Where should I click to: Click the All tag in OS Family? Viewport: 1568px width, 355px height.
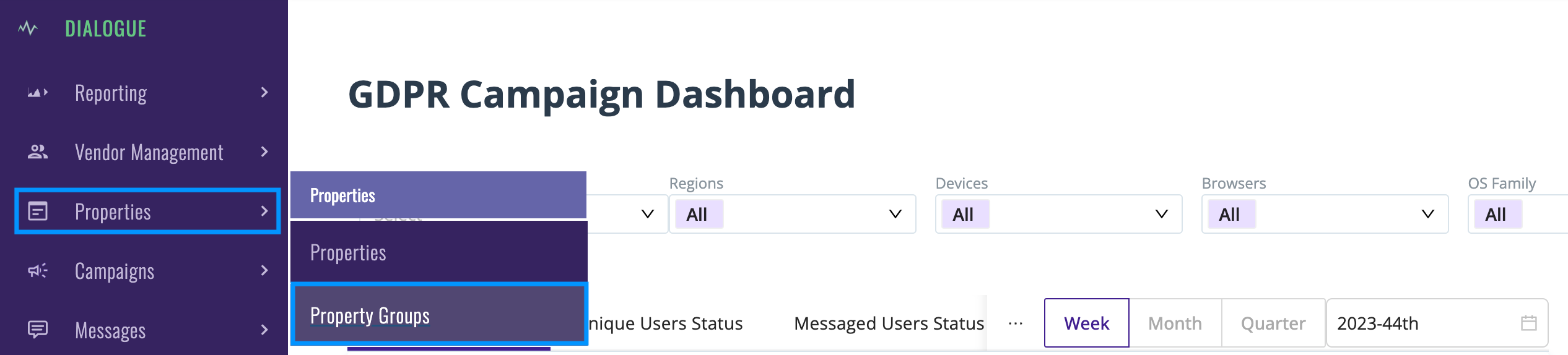(1498, 214)
